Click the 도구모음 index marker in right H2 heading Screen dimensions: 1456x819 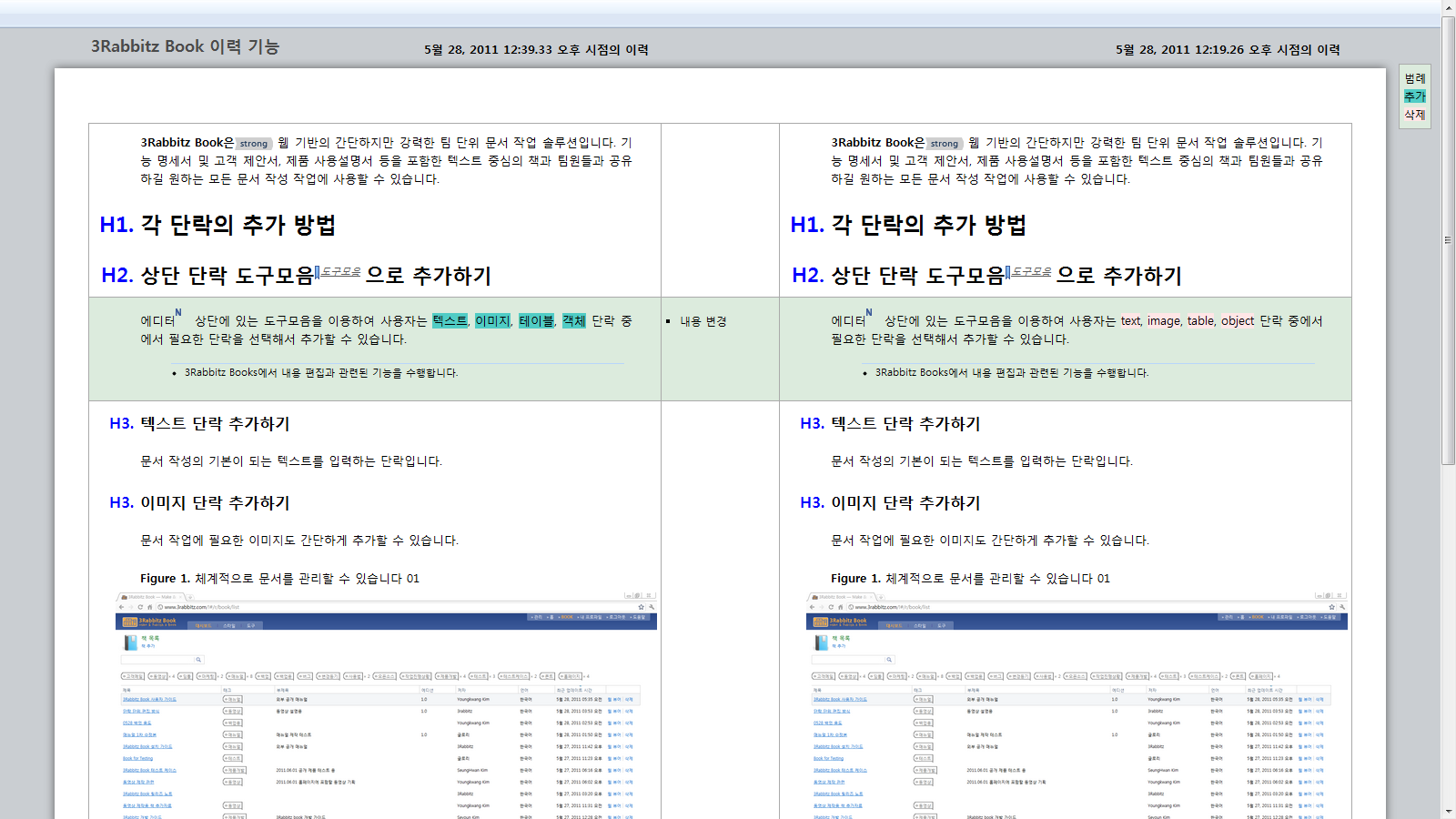point(1029,271)
